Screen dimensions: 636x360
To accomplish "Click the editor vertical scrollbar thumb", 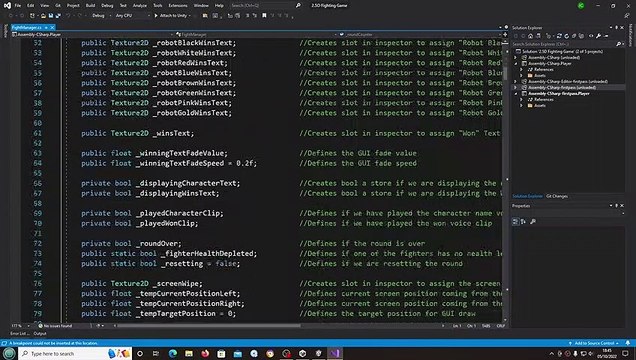I will 505,73.
